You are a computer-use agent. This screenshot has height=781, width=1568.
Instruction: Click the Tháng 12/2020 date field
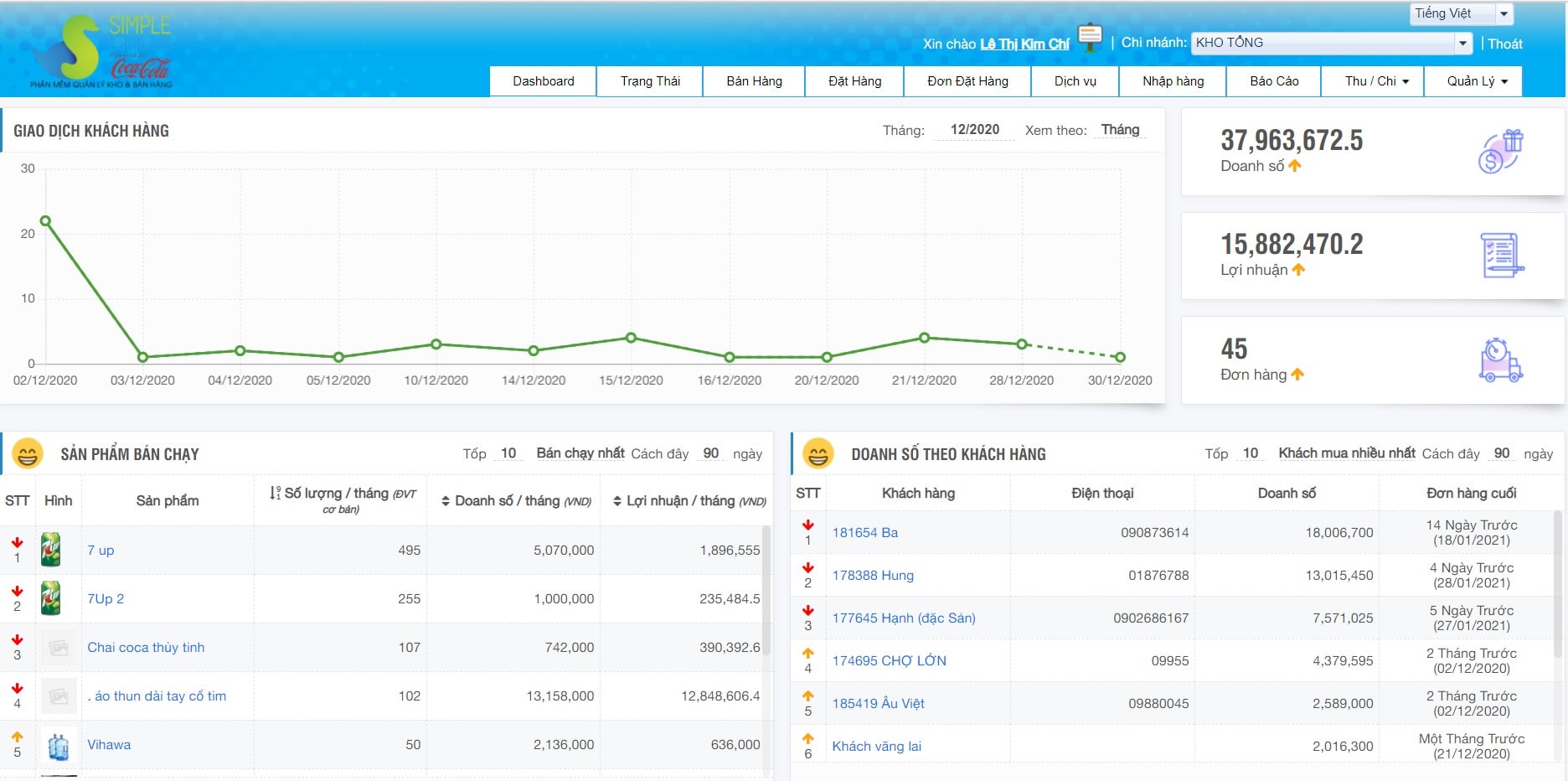coord(974,130)
